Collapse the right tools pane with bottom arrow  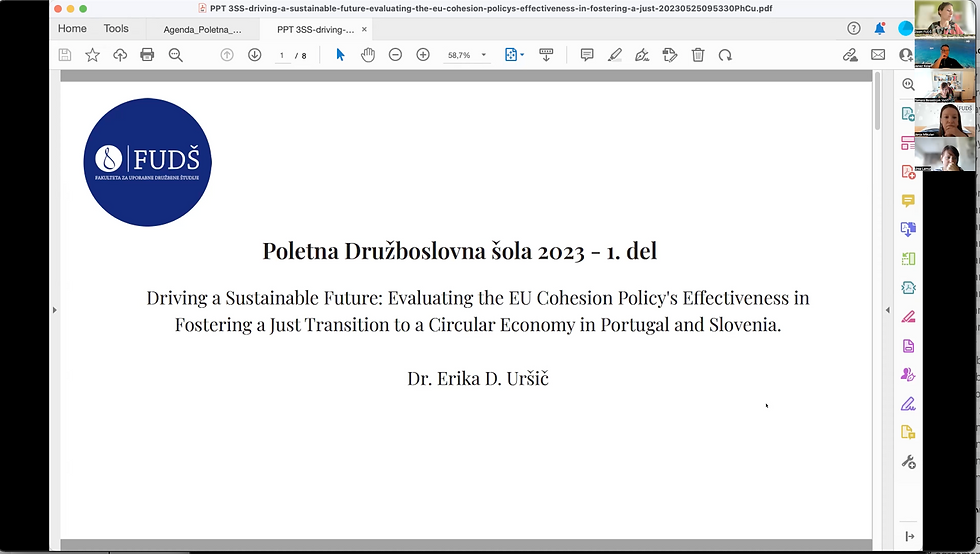pos(909,536)
